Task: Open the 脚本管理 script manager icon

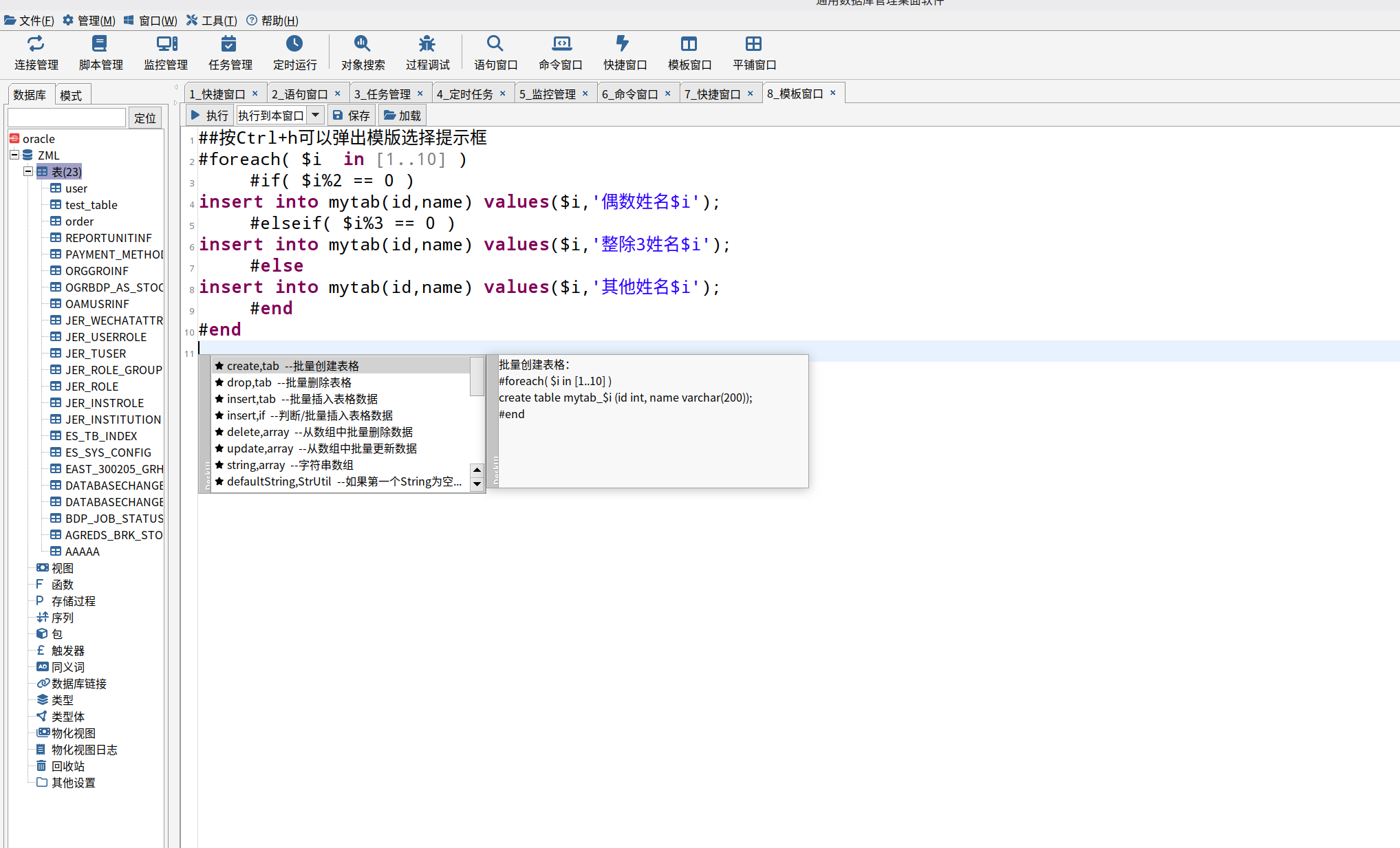Action: click(x=100, y=44)
